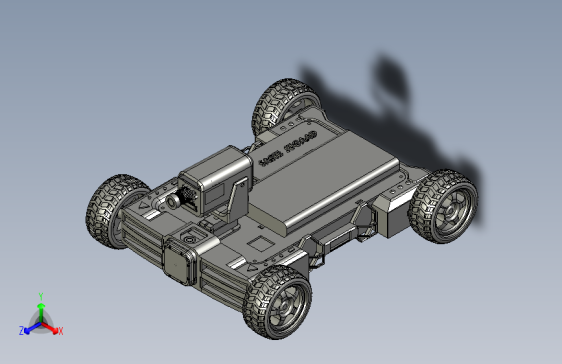Select the wheel nearest the bottom of the view

[277, 302]
